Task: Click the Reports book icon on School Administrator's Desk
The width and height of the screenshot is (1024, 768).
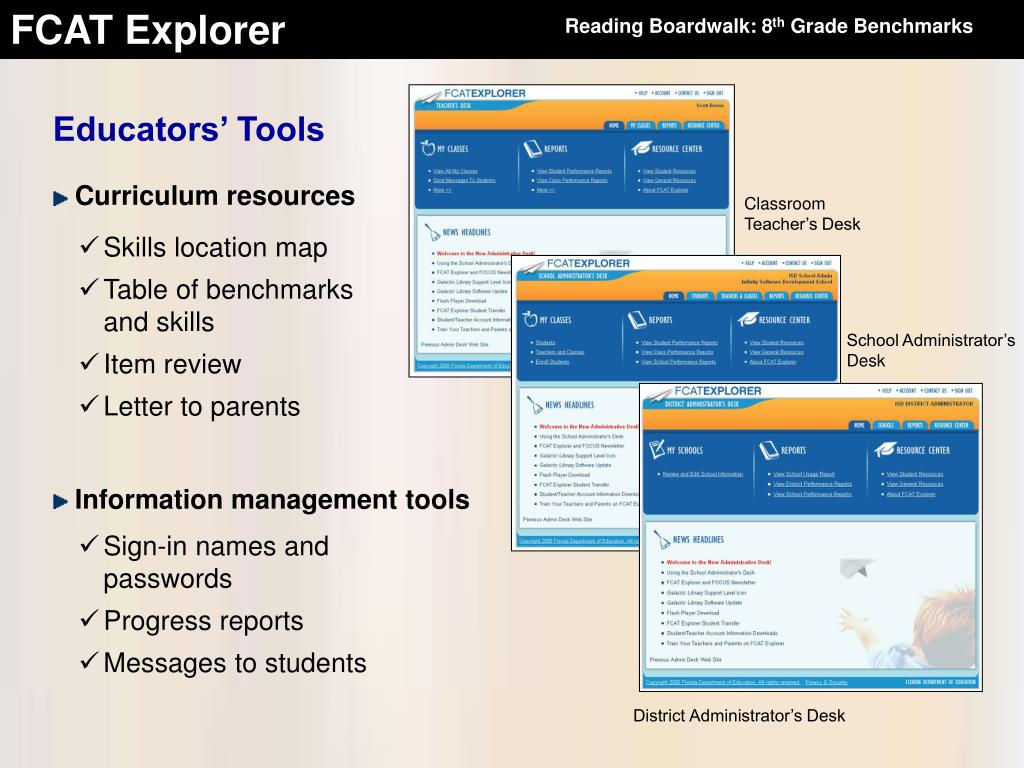Action: click(637, 320)
